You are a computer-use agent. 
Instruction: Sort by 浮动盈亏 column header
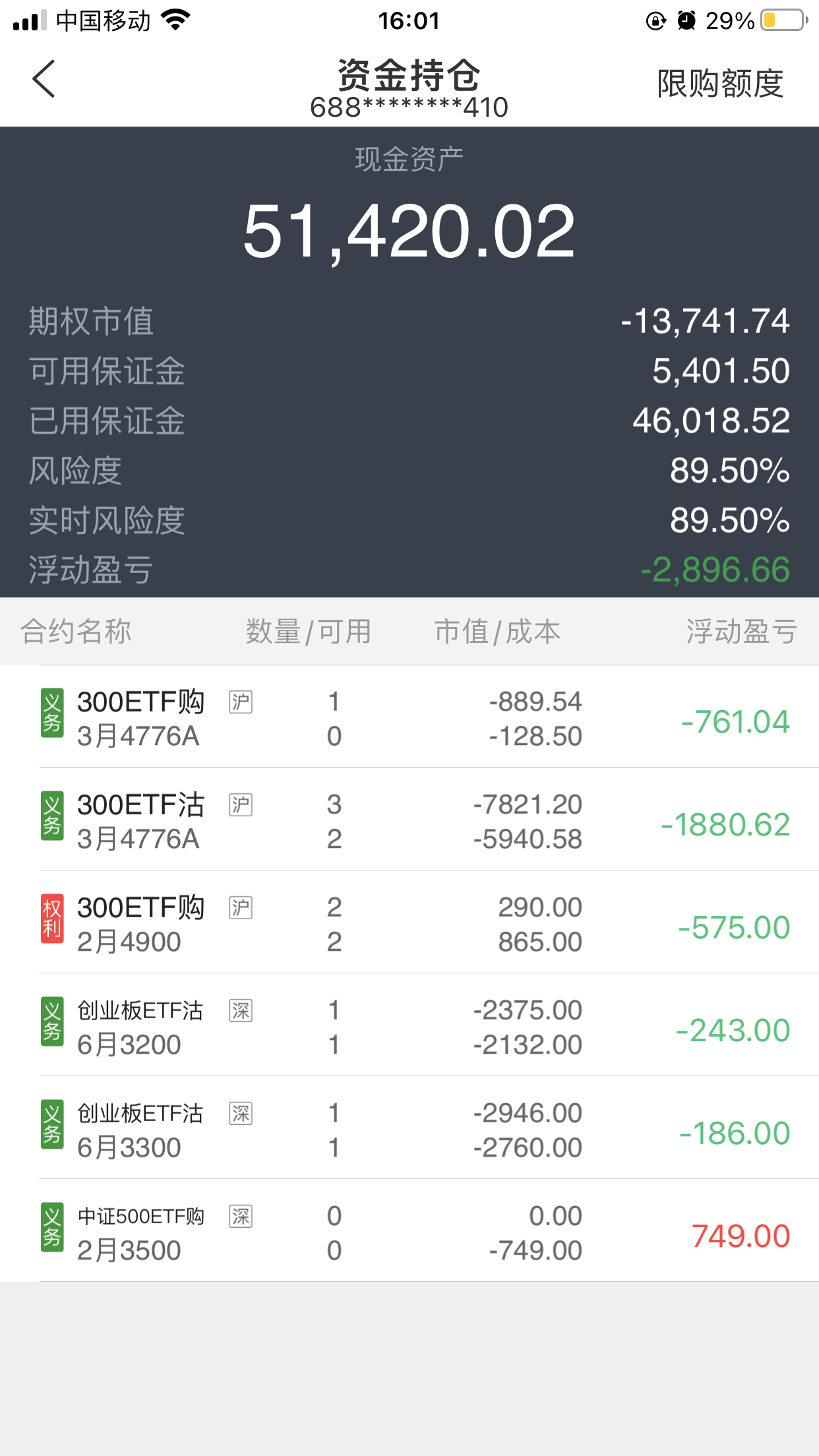click(x=741, y=631)
